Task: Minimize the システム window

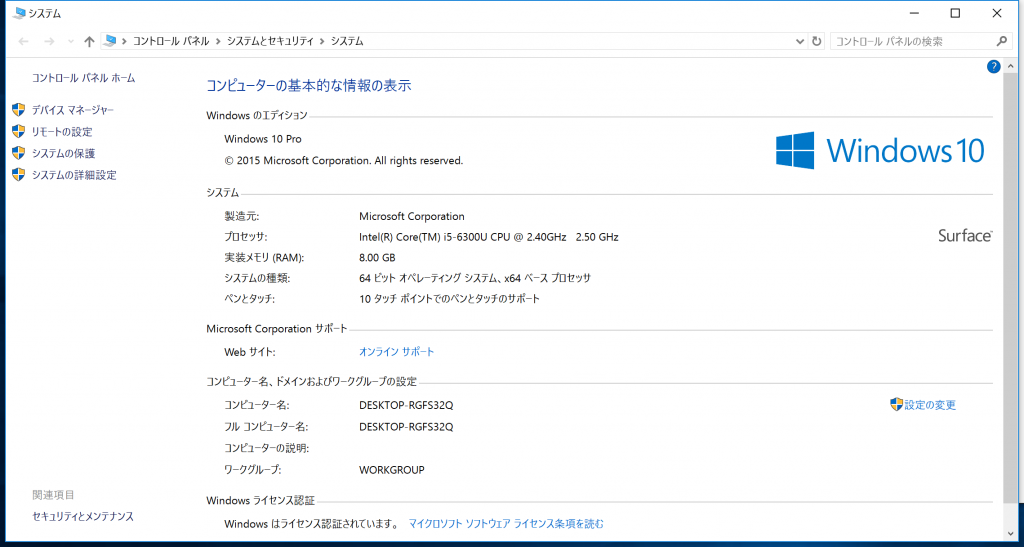Action: 914,13
